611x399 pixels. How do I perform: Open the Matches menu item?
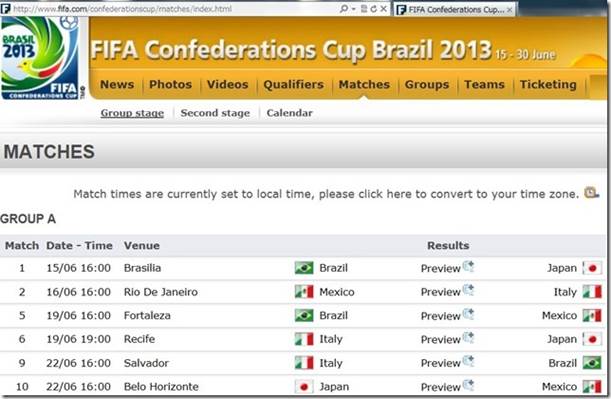(x=364, y=84)
